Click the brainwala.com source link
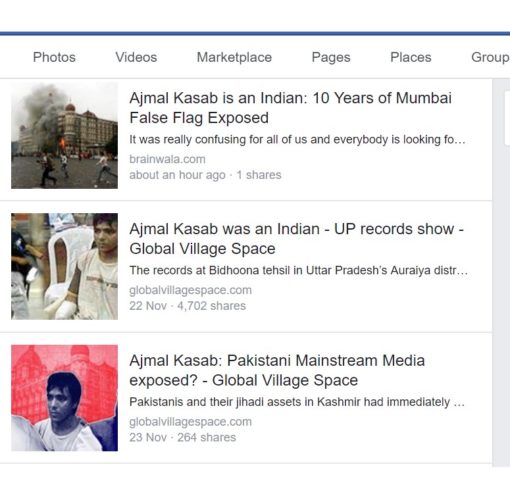This screenshot has height=500, width=510. click(x=167, y=159)
